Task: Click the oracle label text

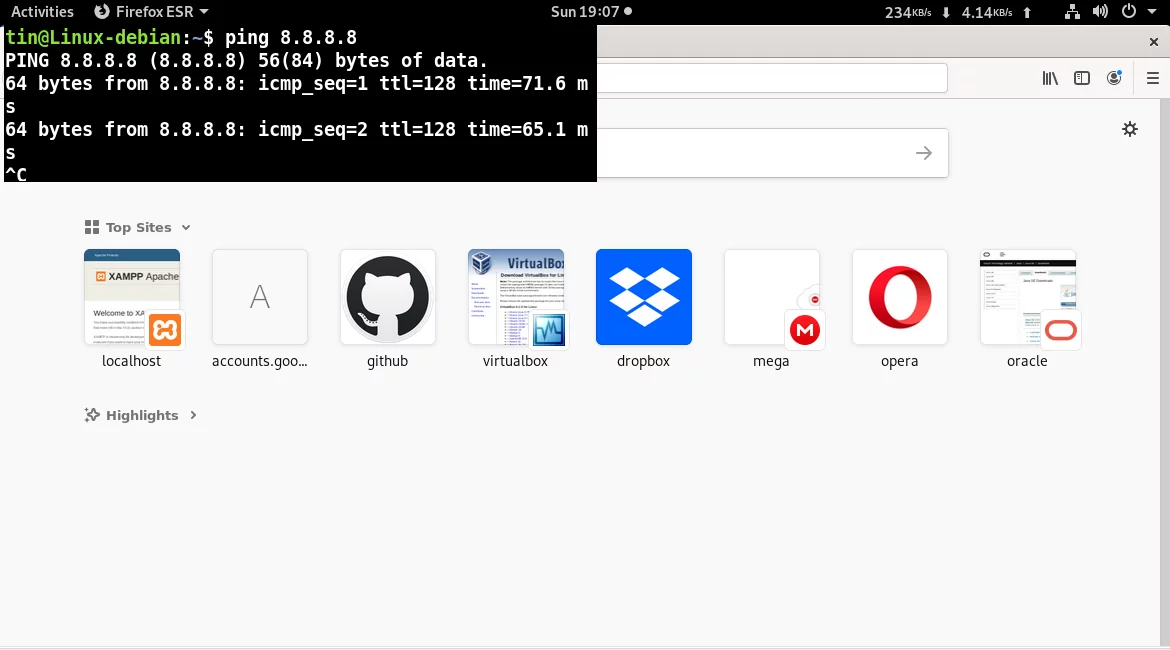Action: click(x=1027, y=361)
